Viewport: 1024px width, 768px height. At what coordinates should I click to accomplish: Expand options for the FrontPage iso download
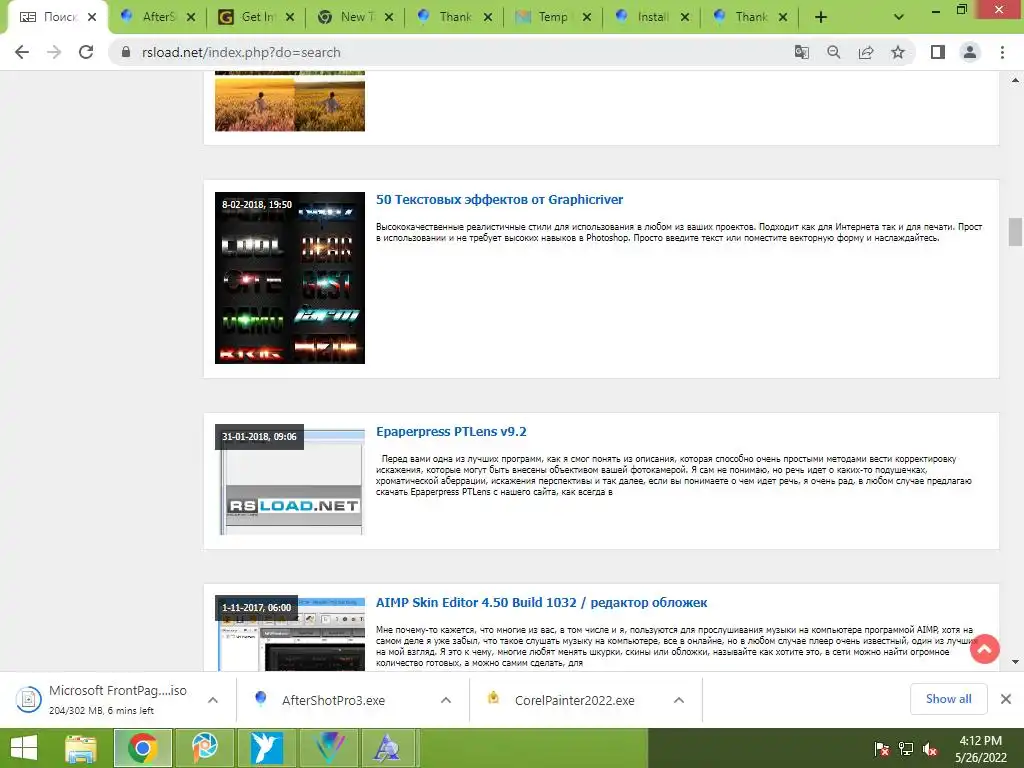tap(213, 700)
